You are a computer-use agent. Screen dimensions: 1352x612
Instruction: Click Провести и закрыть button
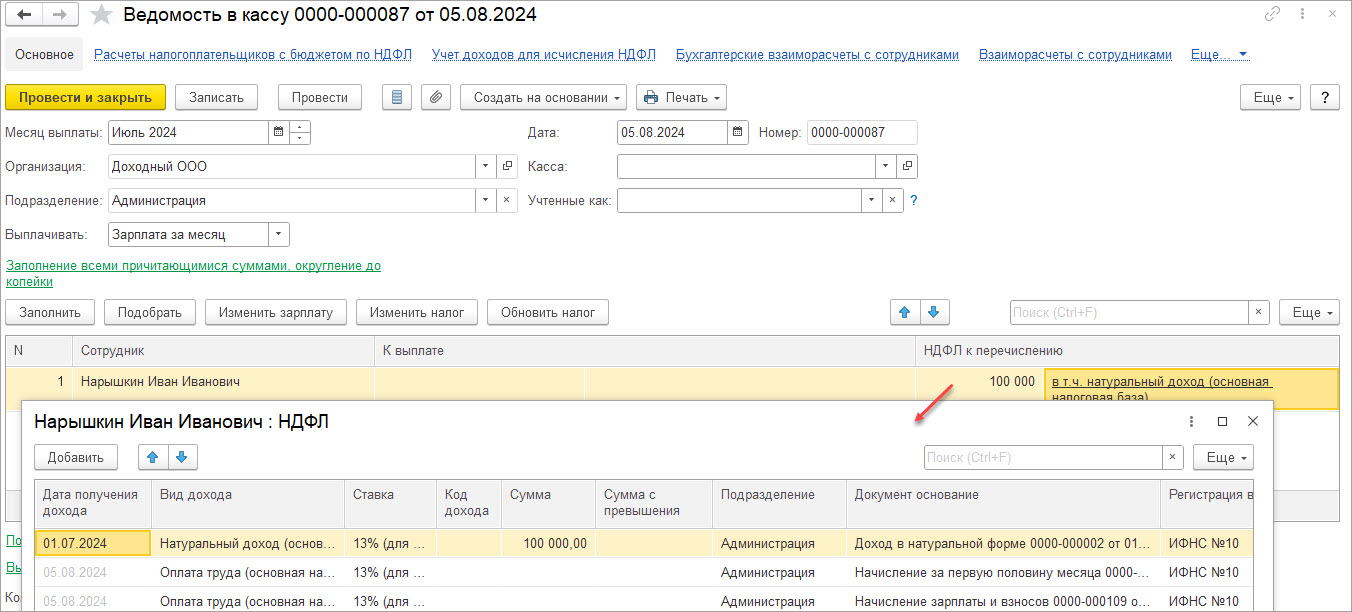[85, 97]
